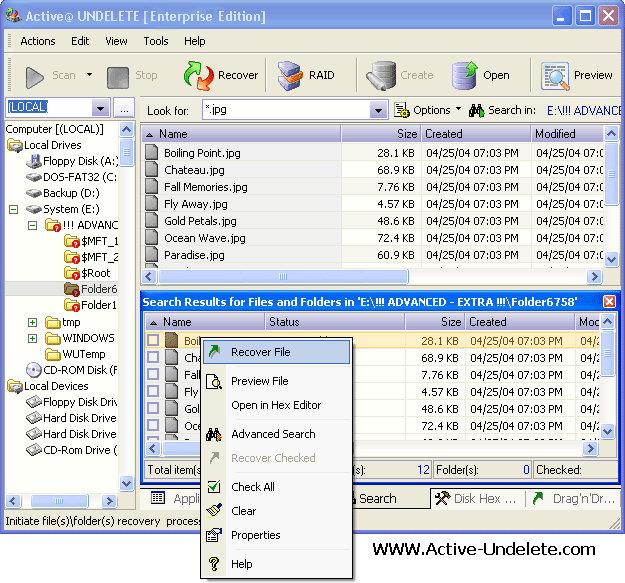Click the Look for text field

[x=286, y=110]
